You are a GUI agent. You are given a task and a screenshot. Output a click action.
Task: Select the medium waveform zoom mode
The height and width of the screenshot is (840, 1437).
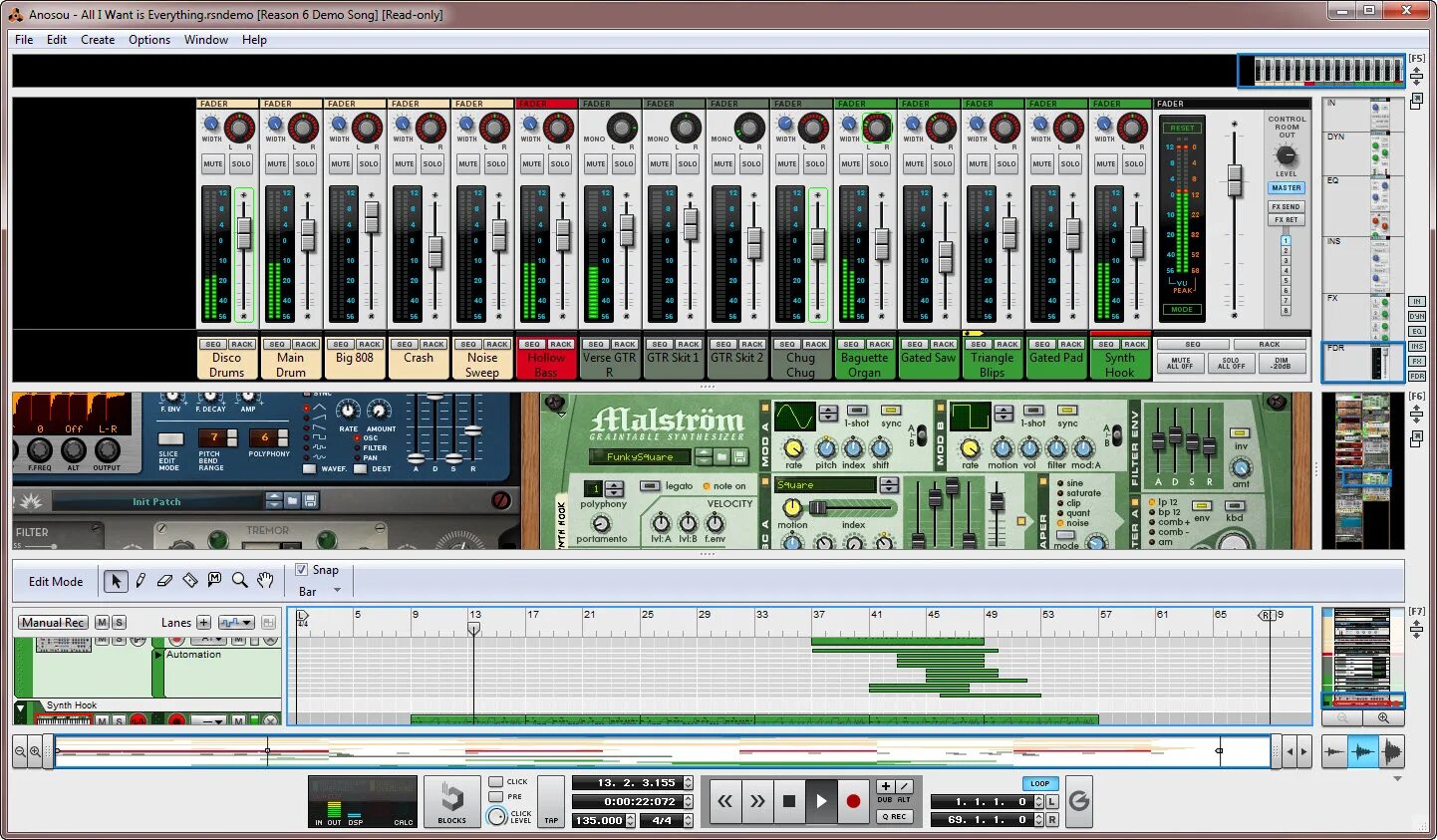(1362, 752)
